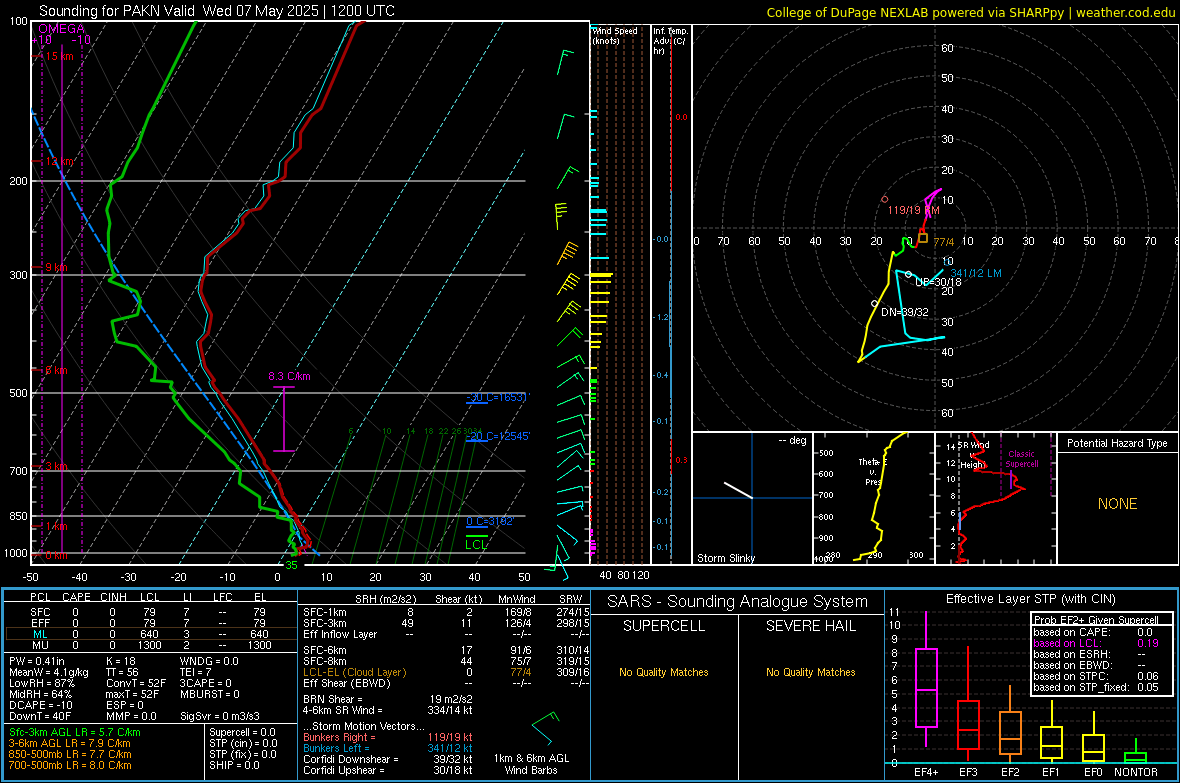Screen dimensions: 1180x783
Task: Click the 'Effective Layer STP (with CIN)' heading
Action: click(1030, 599)
